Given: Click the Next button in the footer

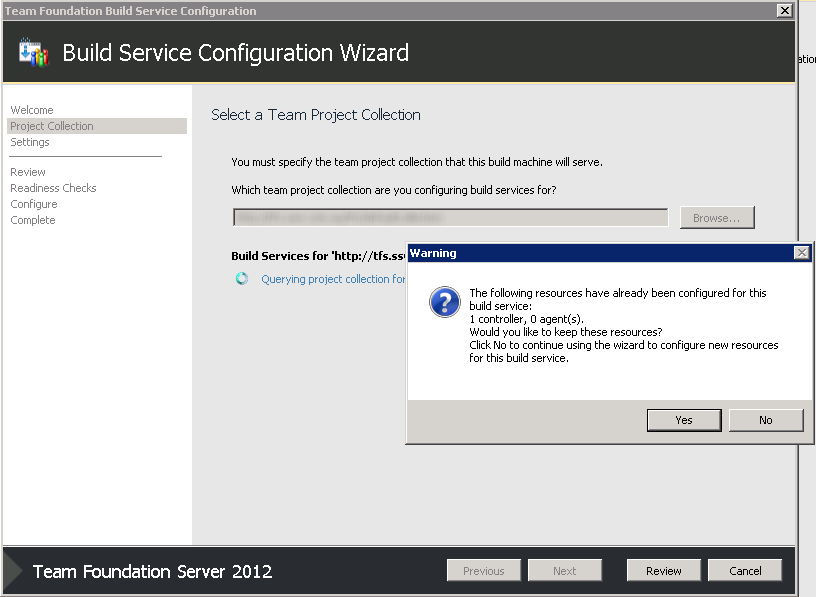Looking at the screenshot, I should pos(565,571).
